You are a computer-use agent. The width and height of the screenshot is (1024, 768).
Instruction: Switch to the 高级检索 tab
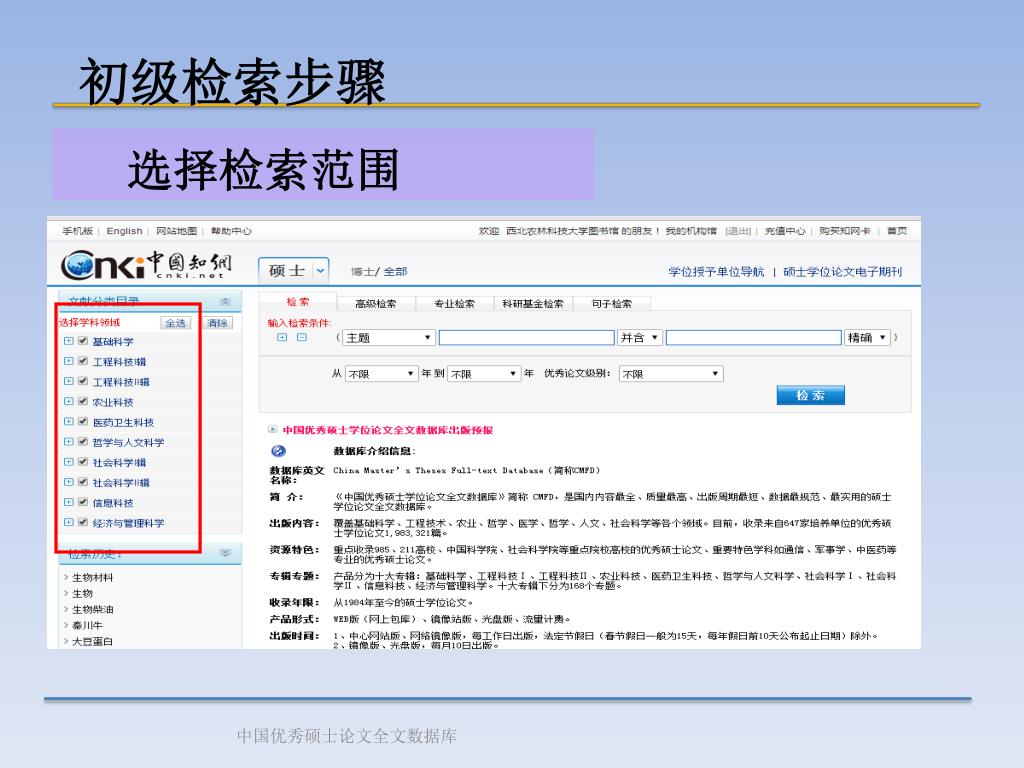(x=376, y=304)
